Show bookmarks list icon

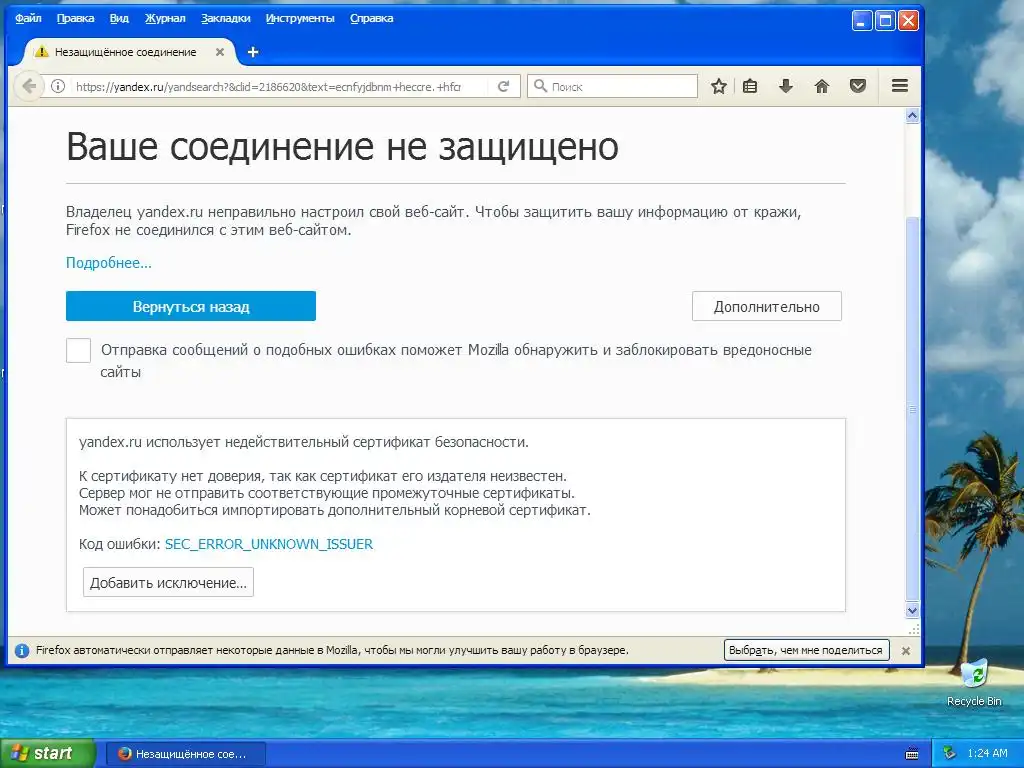(x=750, y=86)
